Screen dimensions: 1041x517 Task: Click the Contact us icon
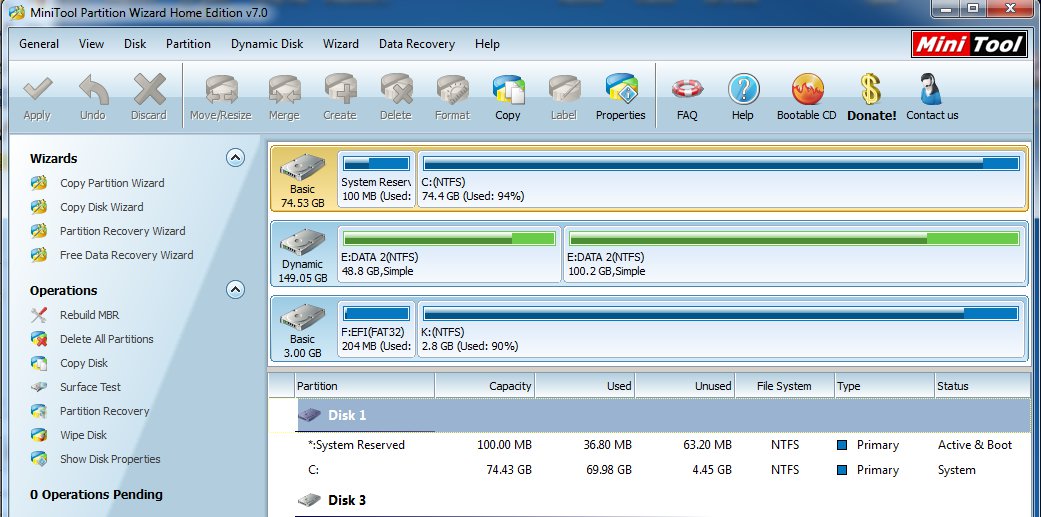(x=931, y=90)
